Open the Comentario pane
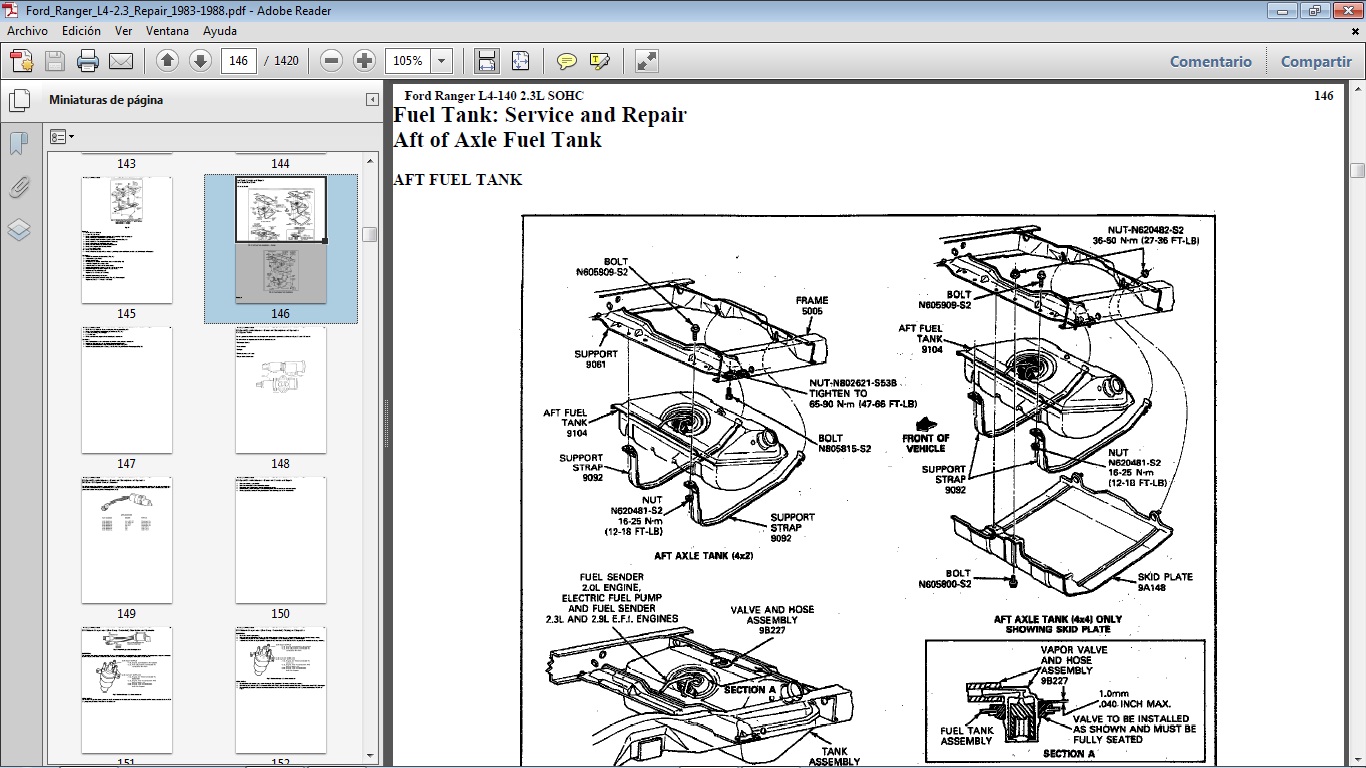Image resolution: width=1366 pixels, height=768 pixels. point(1211,61)
